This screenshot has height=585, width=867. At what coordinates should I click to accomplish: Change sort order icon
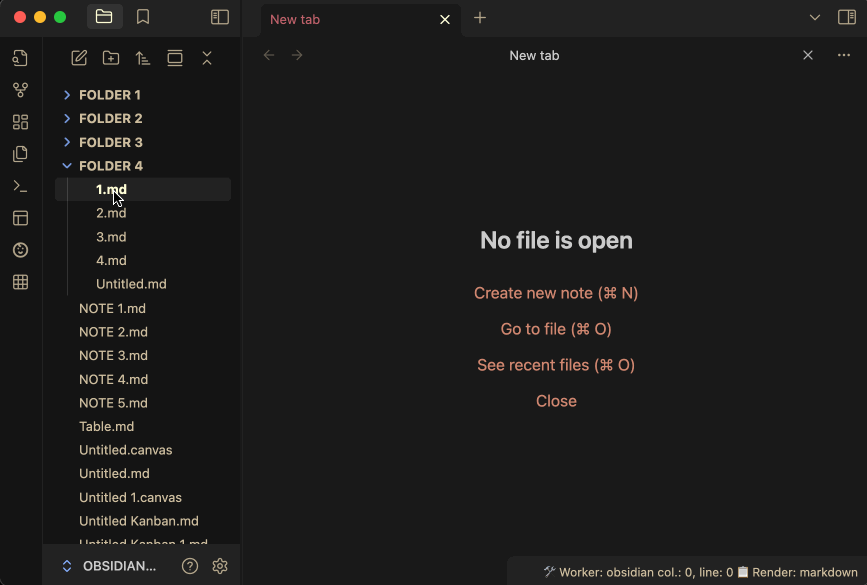point(143,58)
